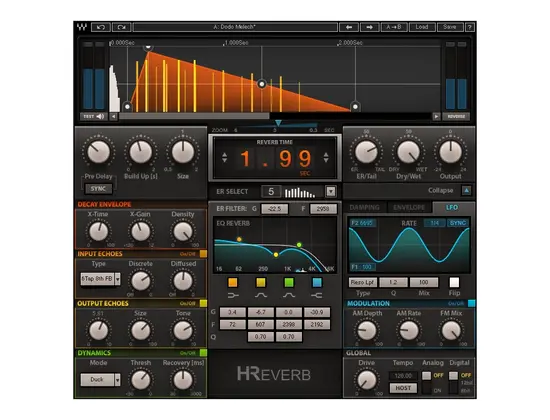Toggle Output Echoes On/Off switch
The height and width of the screenshot is (420, 550).
point(203,303)
